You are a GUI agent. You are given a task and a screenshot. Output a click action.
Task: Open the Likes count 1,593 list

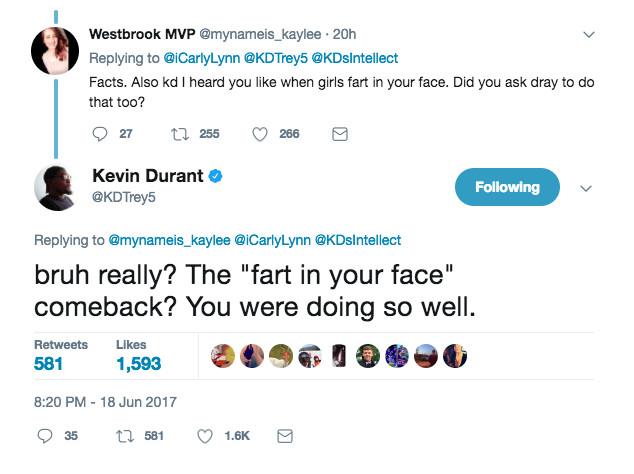point(138,365)
